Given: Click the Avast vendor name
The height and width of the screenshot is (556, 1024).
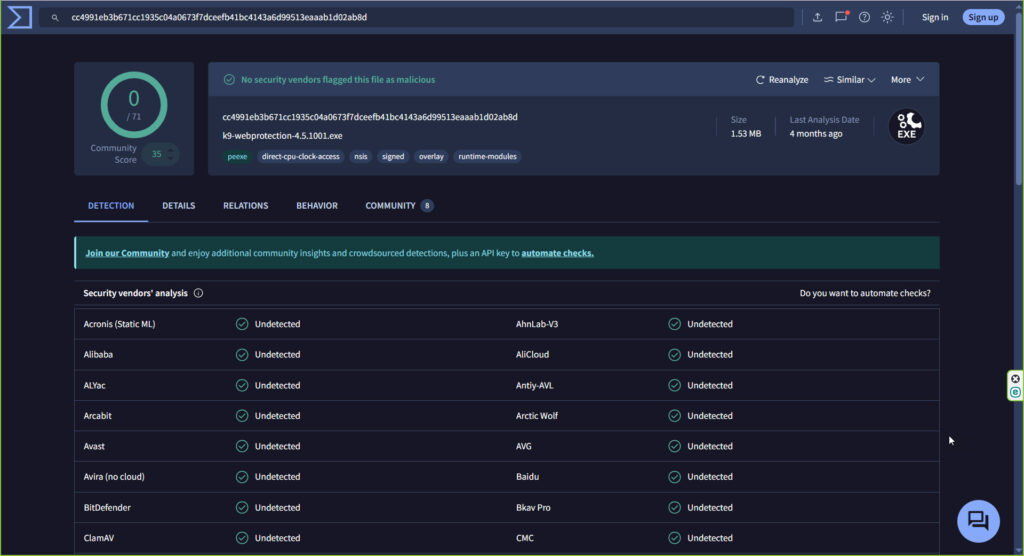Looking at the screenshot, I should 94,447.
